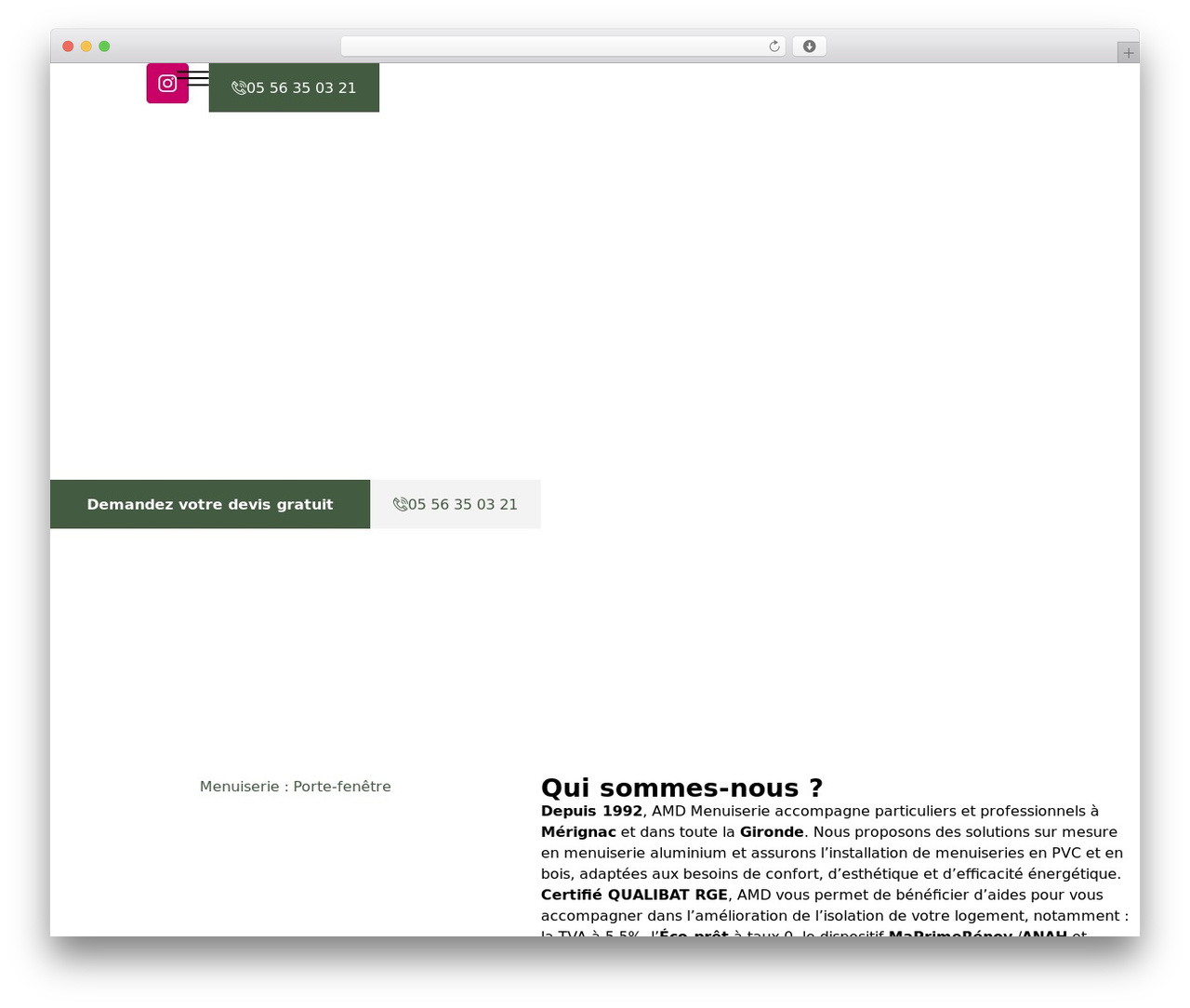1190x1008 pixels.
Task: Click the bold word Gironde
Action: [772, 832]
